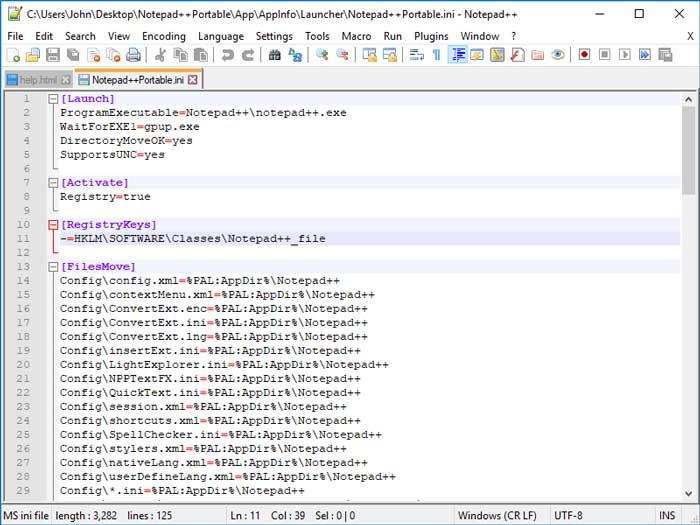Open the ? help menu
Screen dimensions: 700x525
coord(513,36)
